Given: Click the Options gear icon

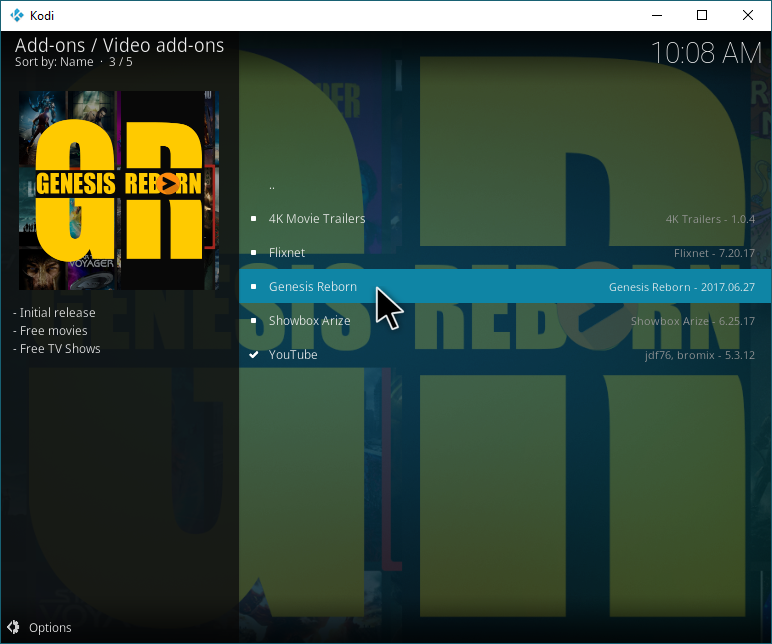Looking at the screenshot, I should tap(13, 627).
